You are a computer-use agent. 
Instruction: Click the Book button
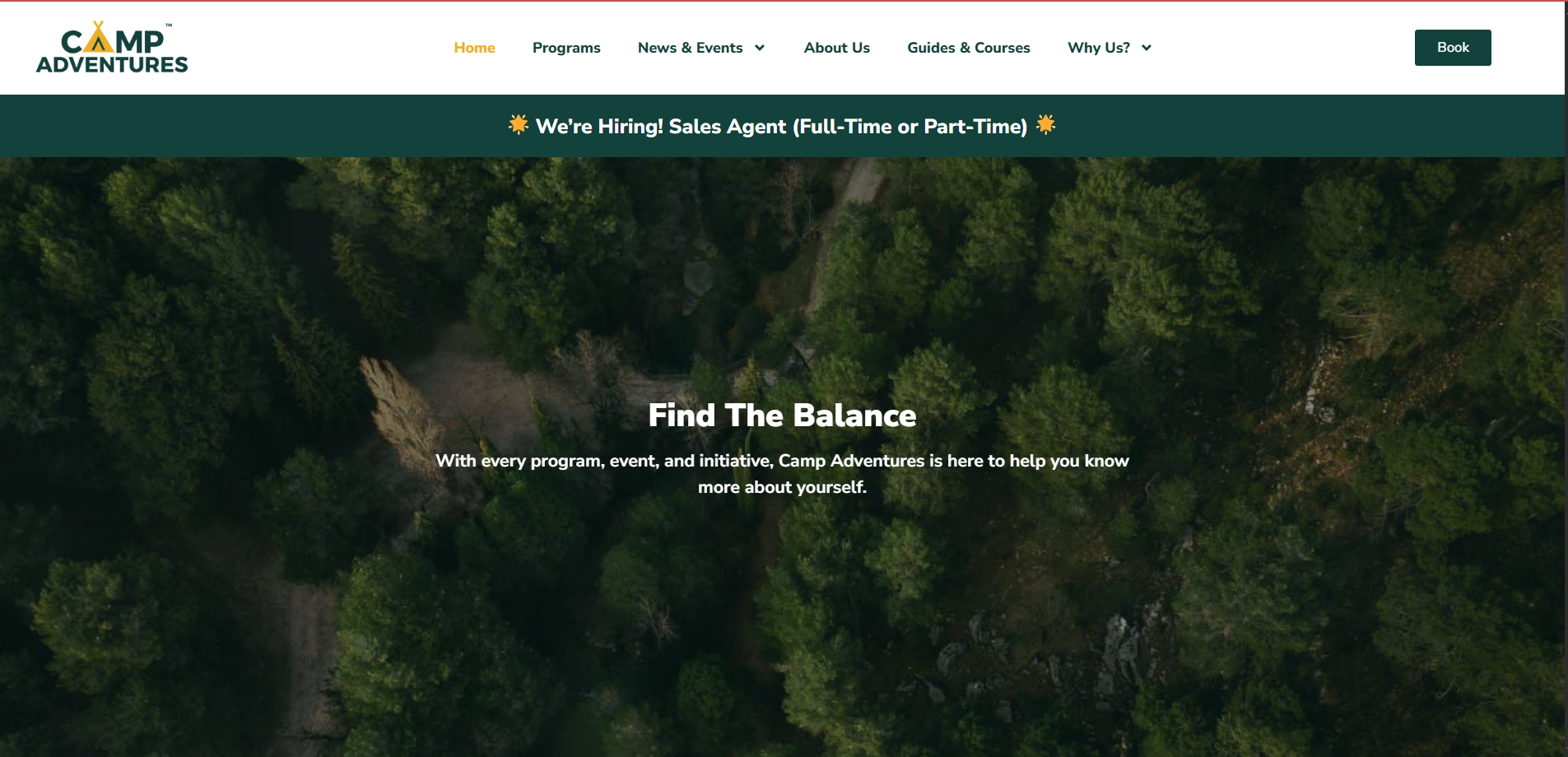coord(1453,48)
